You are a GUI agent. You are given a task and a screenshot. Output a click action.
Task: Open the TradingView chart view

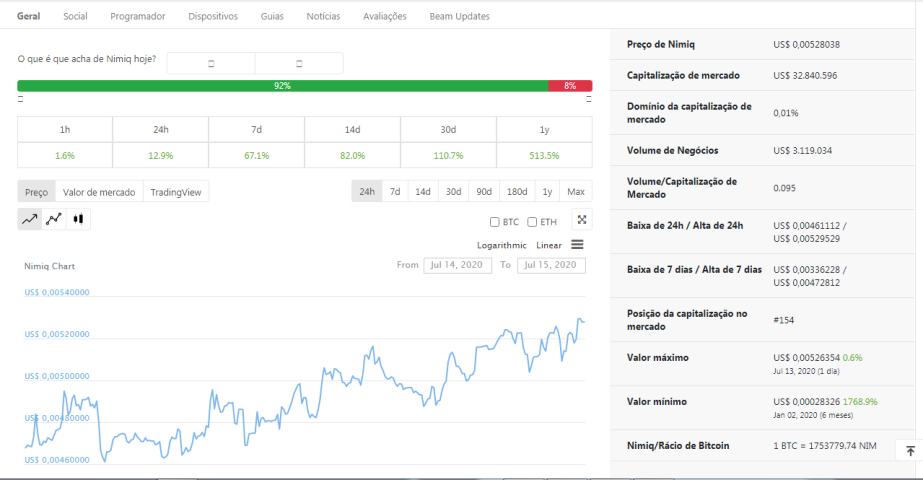click(175, 192)
